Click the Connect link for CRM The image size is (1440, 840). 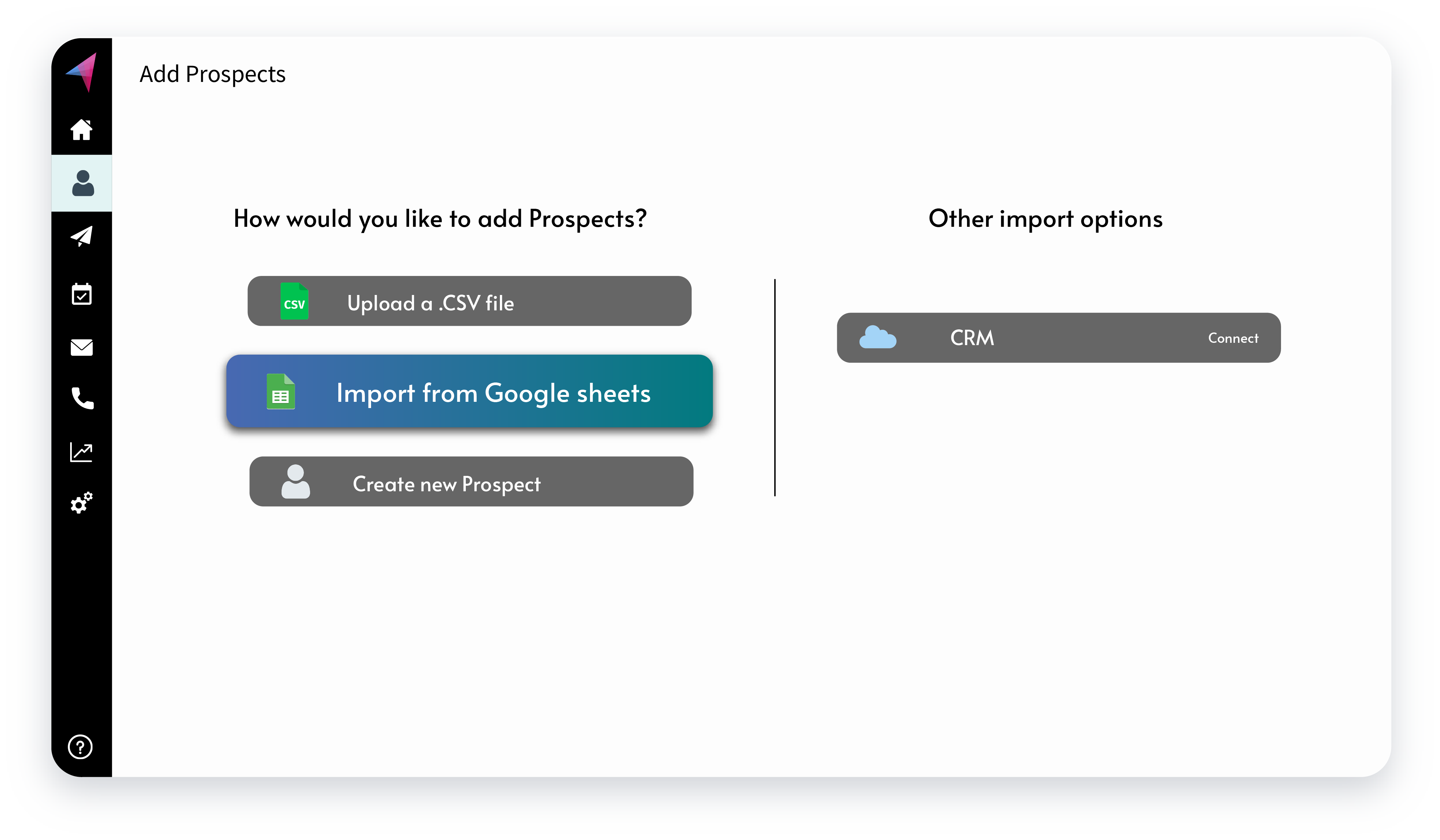(x=1233, y=338)
